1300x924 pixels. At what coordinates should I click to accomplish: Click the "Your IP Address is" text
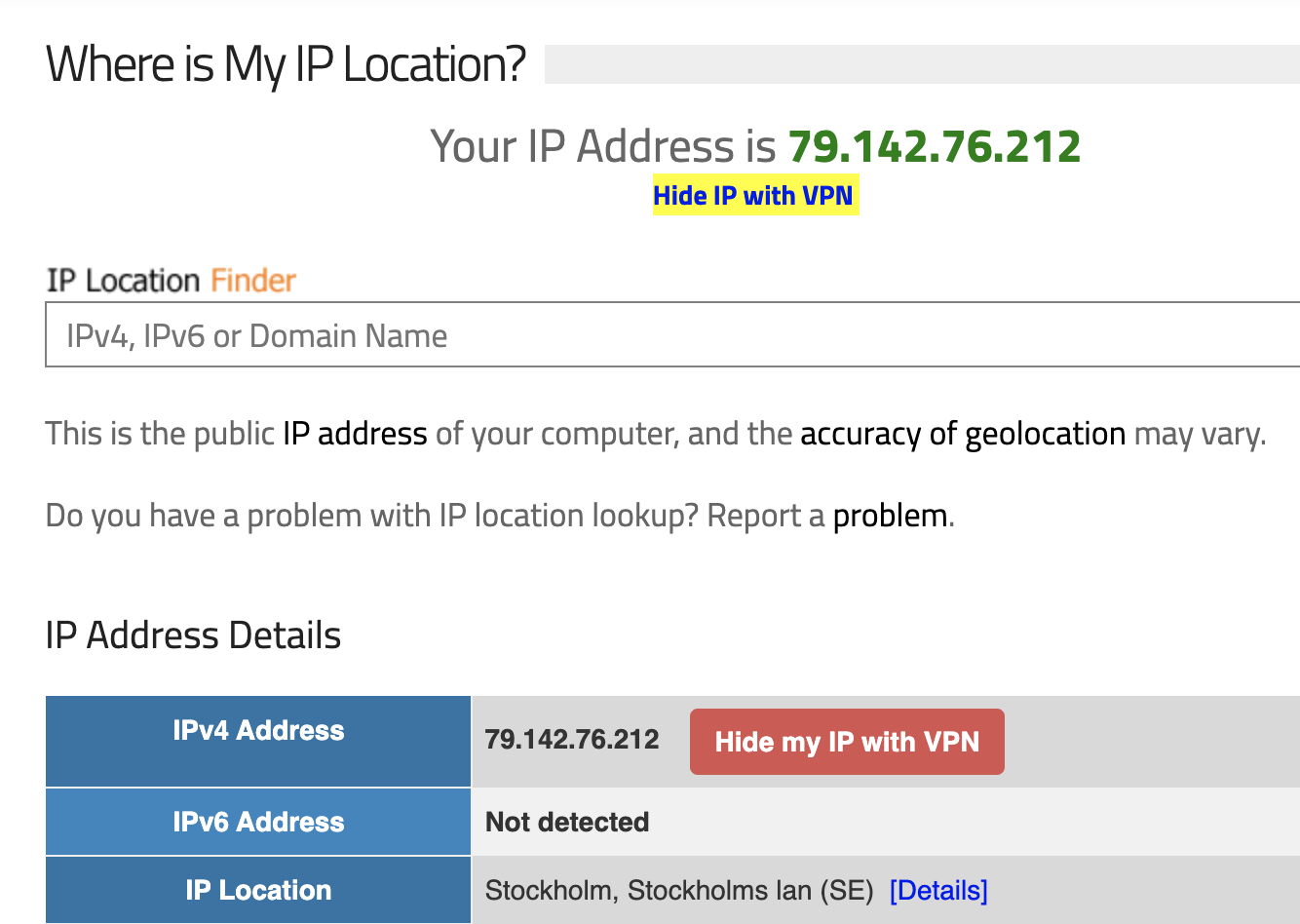(603, 146)
